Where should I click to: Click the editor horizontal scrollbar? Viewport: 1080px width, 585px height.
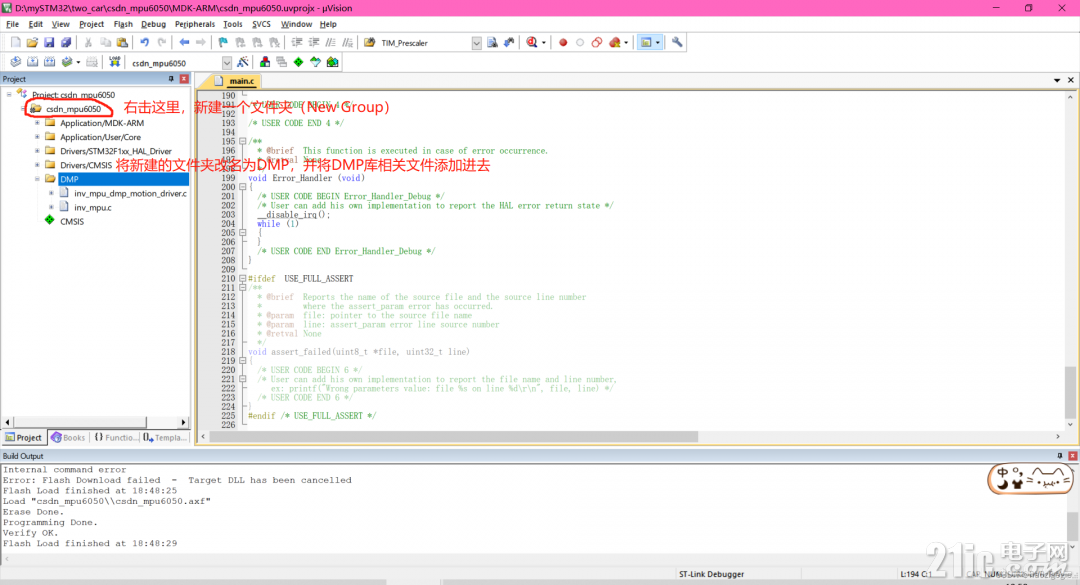pos(454,437)
